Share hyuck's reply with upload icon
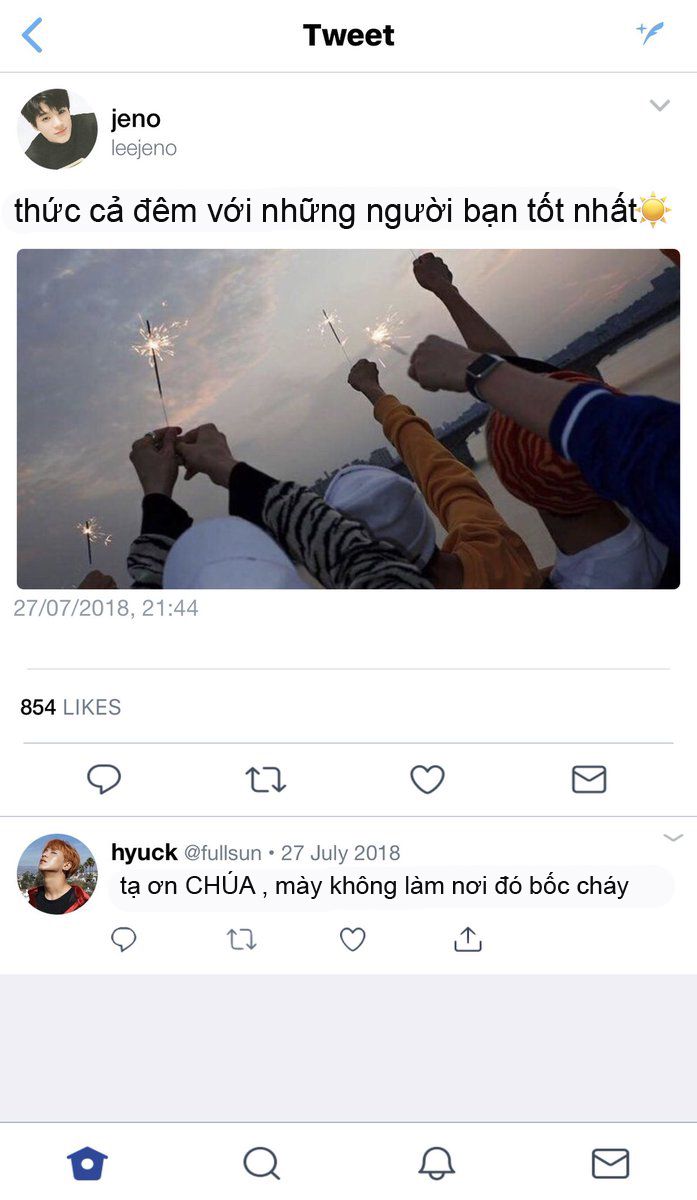The height and width of the screenshot is (1200, 697). 468,939
